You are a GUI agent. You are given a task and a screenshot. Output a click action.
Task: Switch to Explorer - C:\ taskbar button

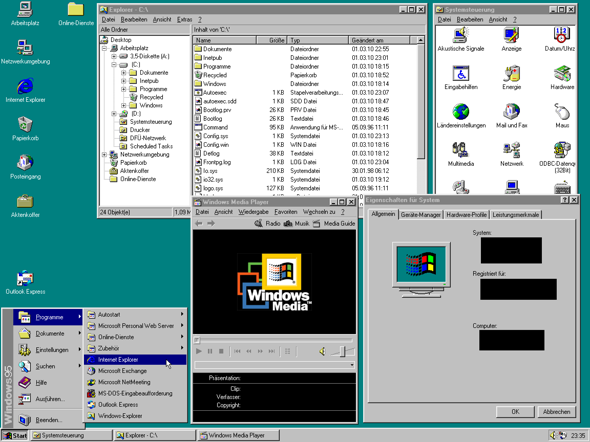coord(155,435)
